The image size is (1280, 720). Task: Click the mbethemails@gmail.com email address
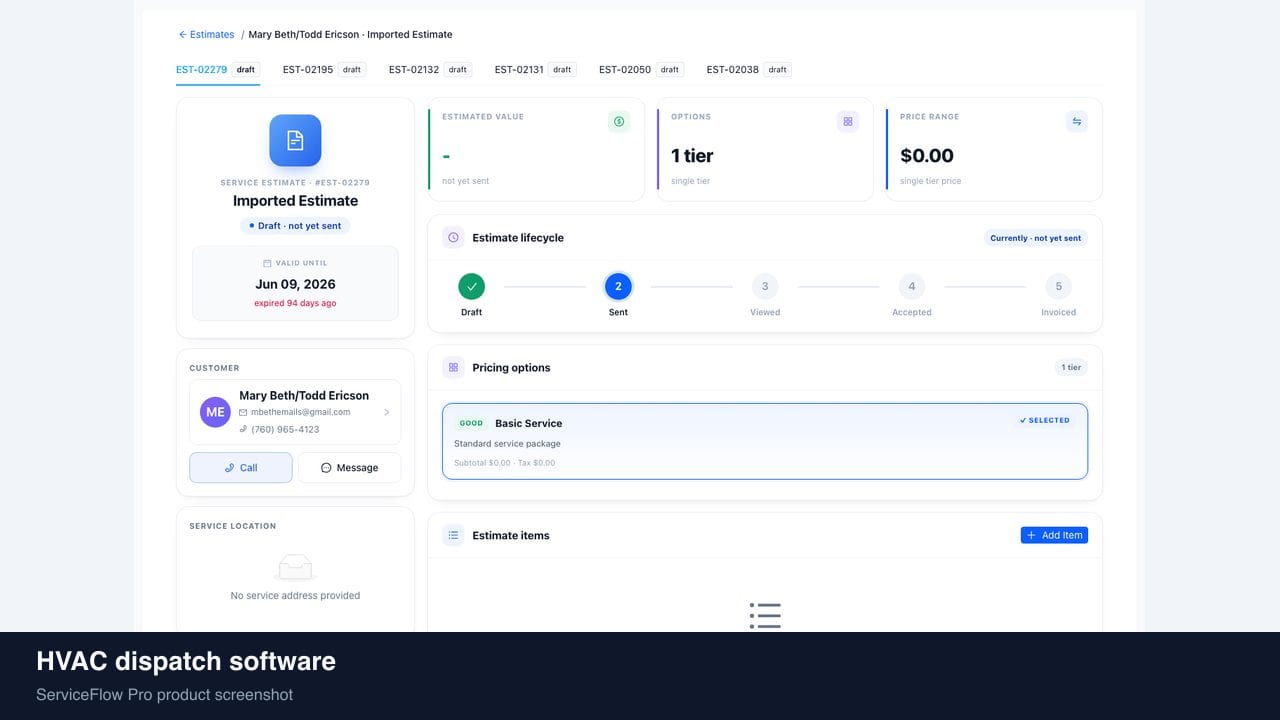(x=301, y=412)
